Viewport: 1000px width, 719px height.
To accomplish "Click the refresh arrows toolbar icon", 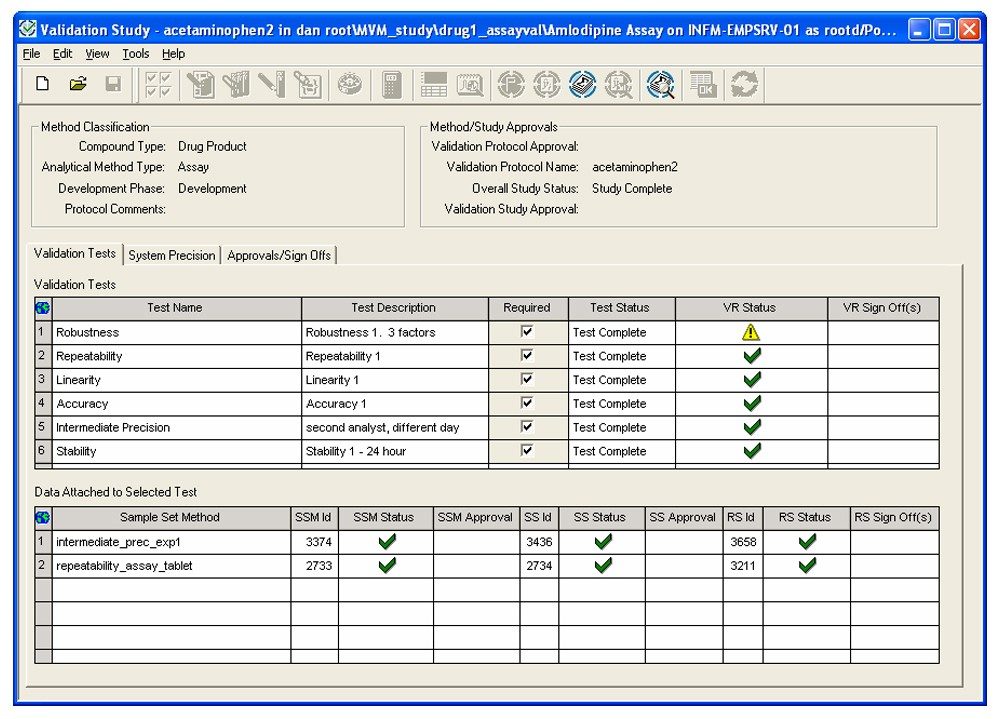I will (744, 84).
